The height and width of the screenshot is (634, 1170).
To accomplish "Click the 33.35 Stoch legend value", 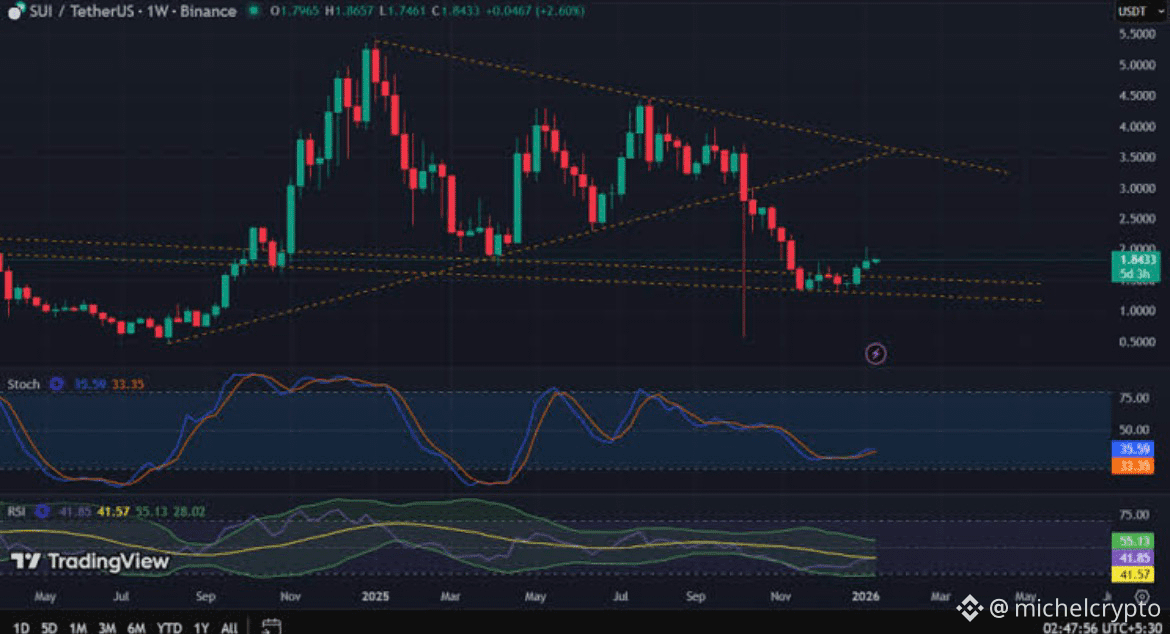I will pyautogui.click(x=128, y=384).
